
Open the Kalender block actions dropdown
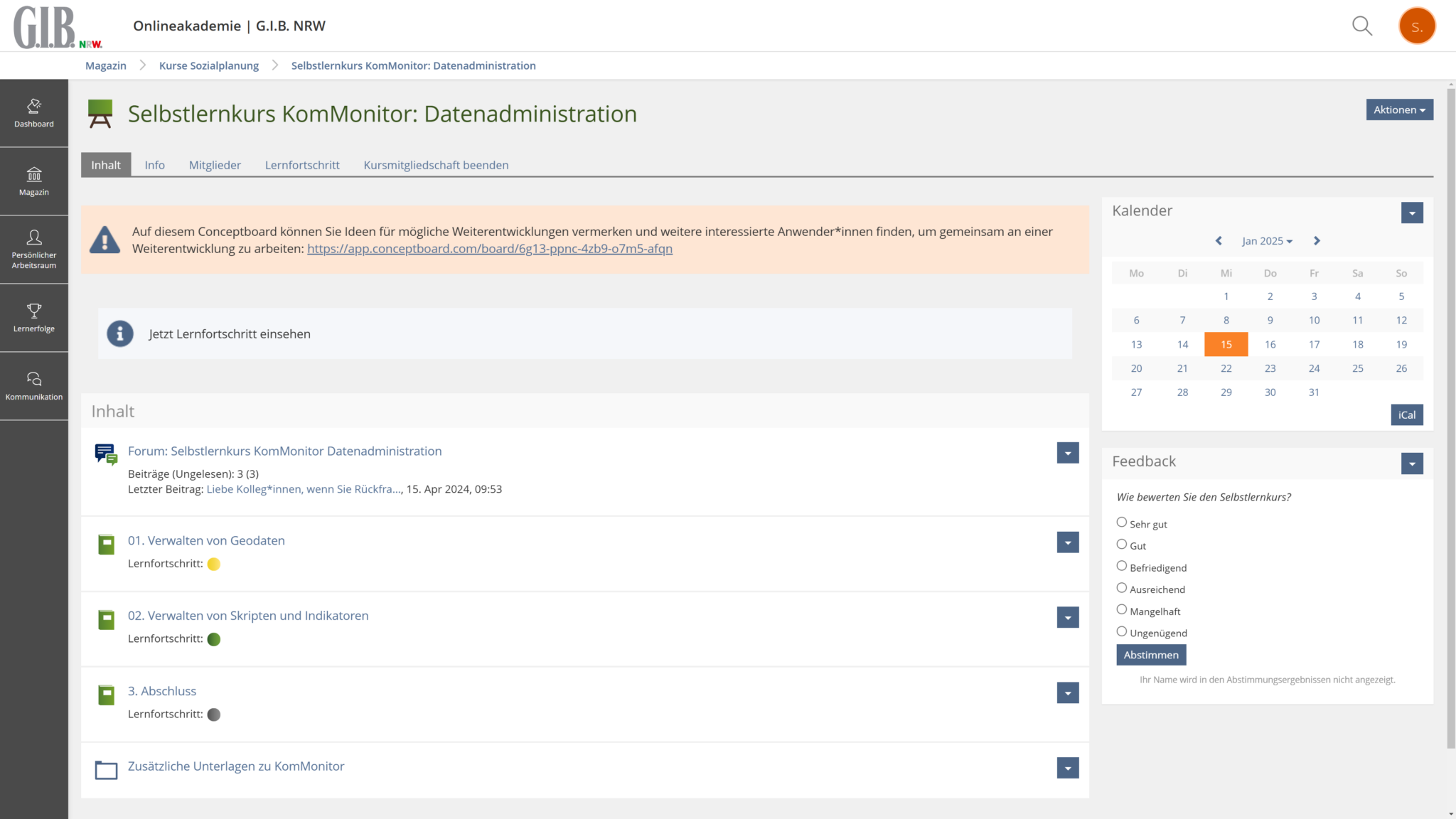[1412, 213]
